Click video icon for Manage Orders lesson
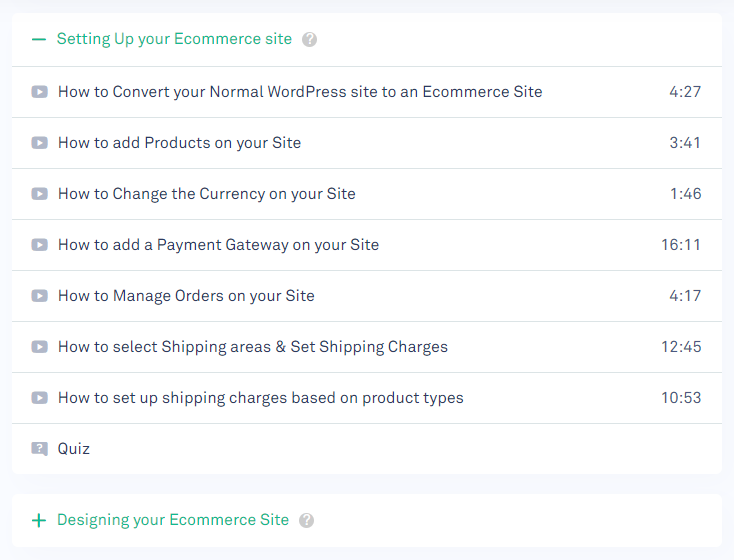Screen dimensions: 734x560 (x=39, y=296)
